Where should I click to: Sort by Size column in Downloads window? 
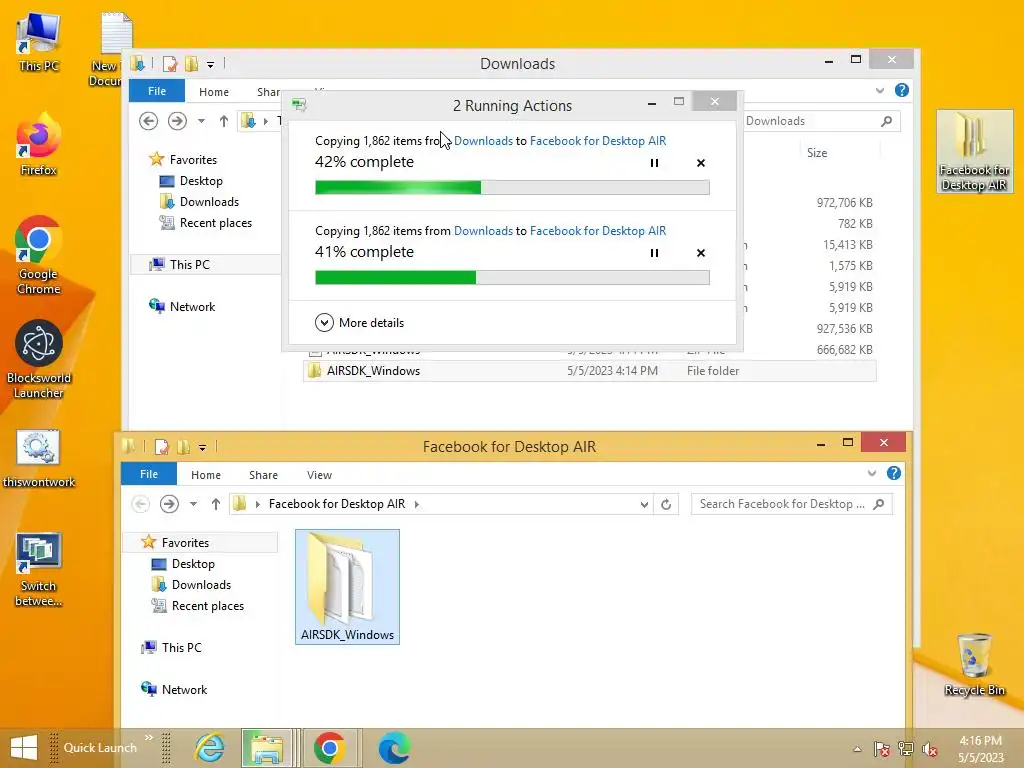(x=816, y=153)
